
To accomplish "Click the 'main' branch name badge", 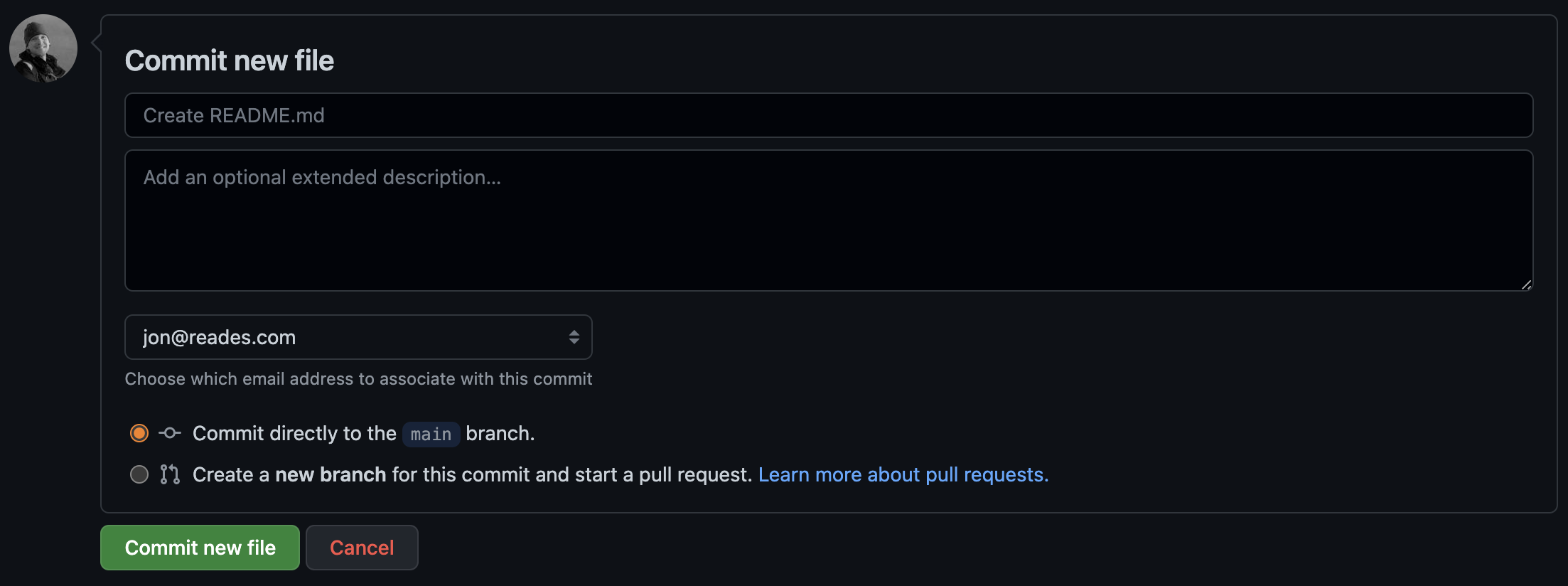I will tap(431, 434).
